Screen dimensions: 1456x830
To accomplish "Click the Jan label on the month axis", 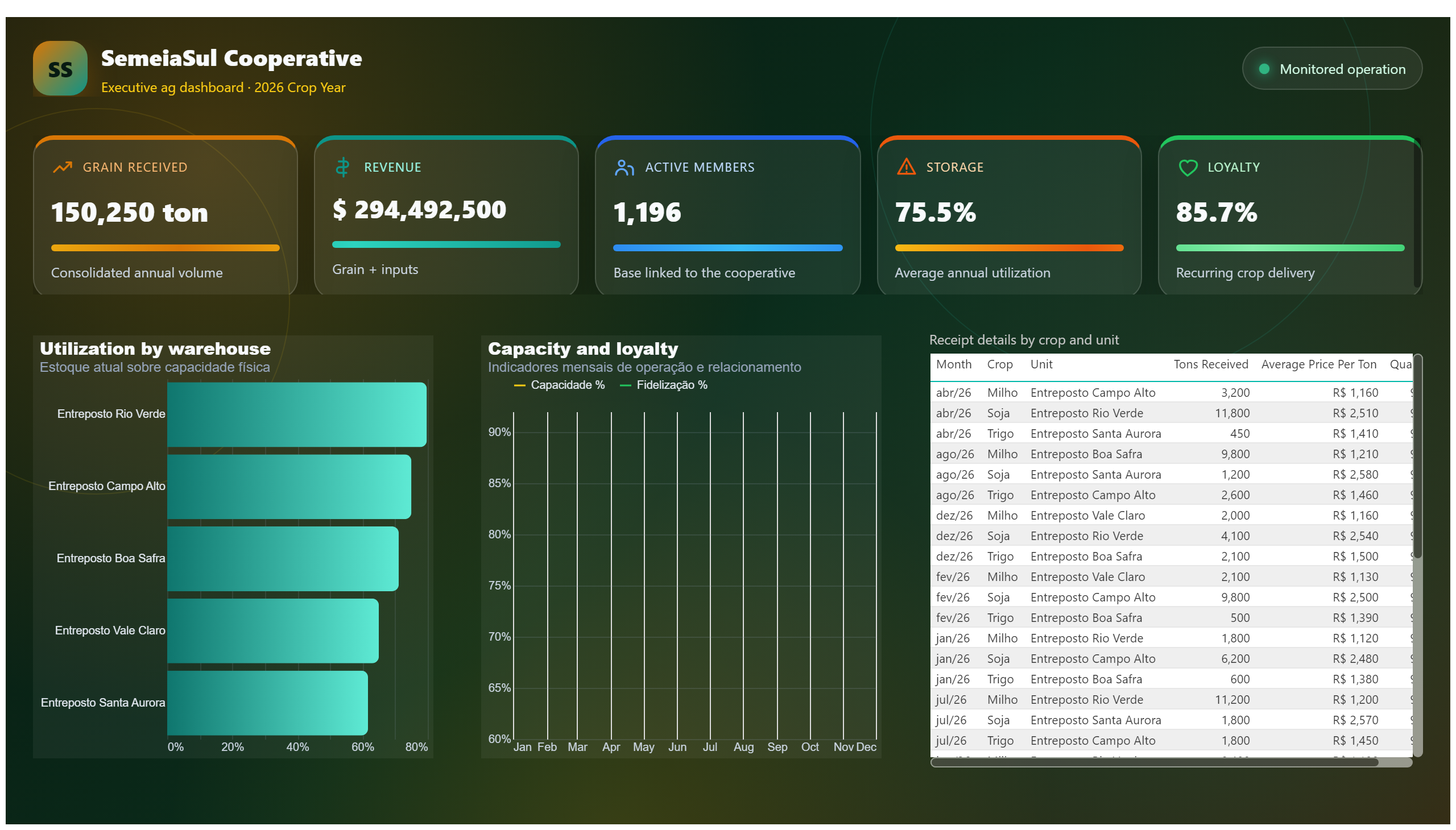I will [x=522, y=748].
